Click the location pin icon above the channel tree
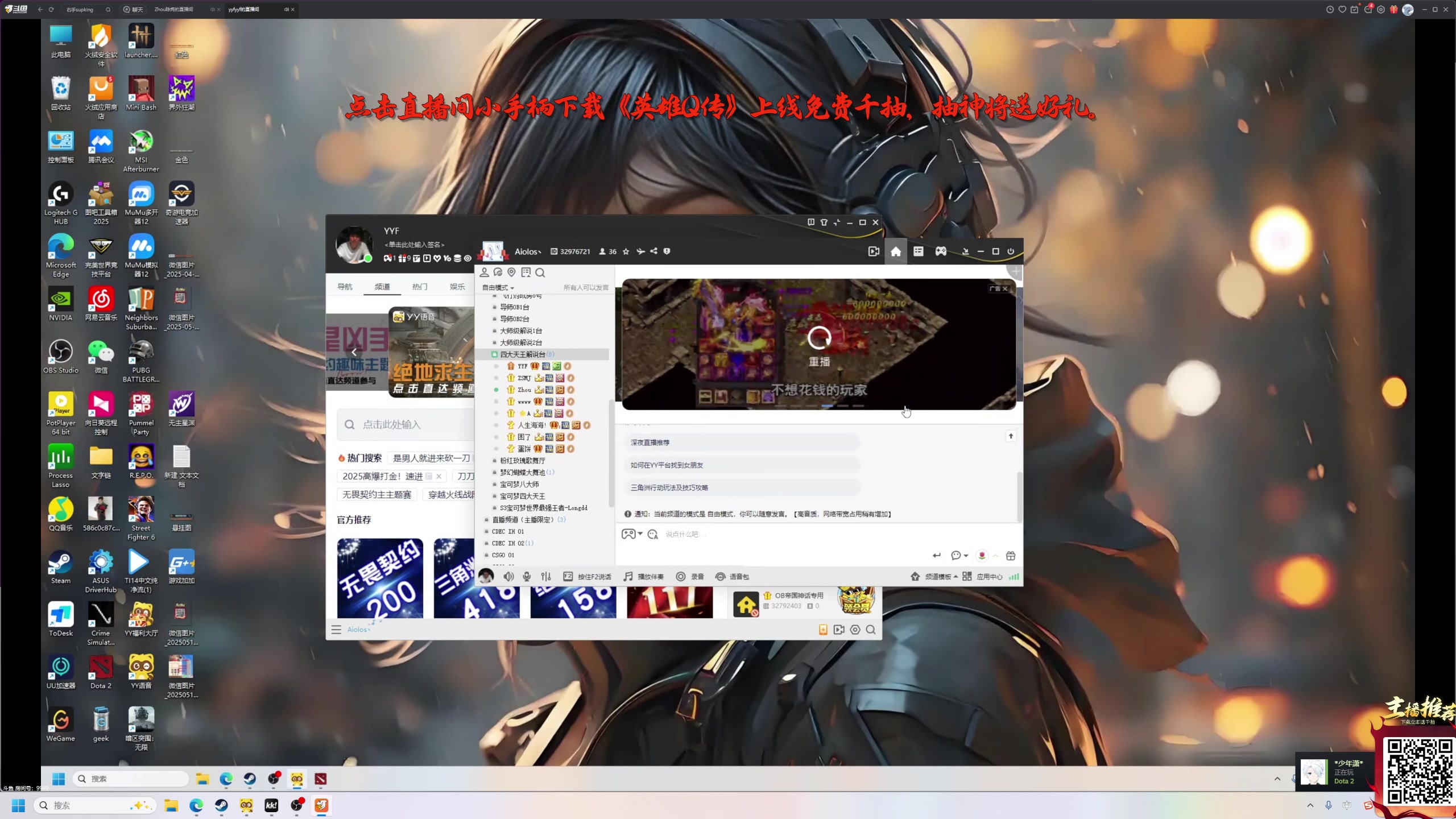 pyautogui.click(x=511, y=272)
